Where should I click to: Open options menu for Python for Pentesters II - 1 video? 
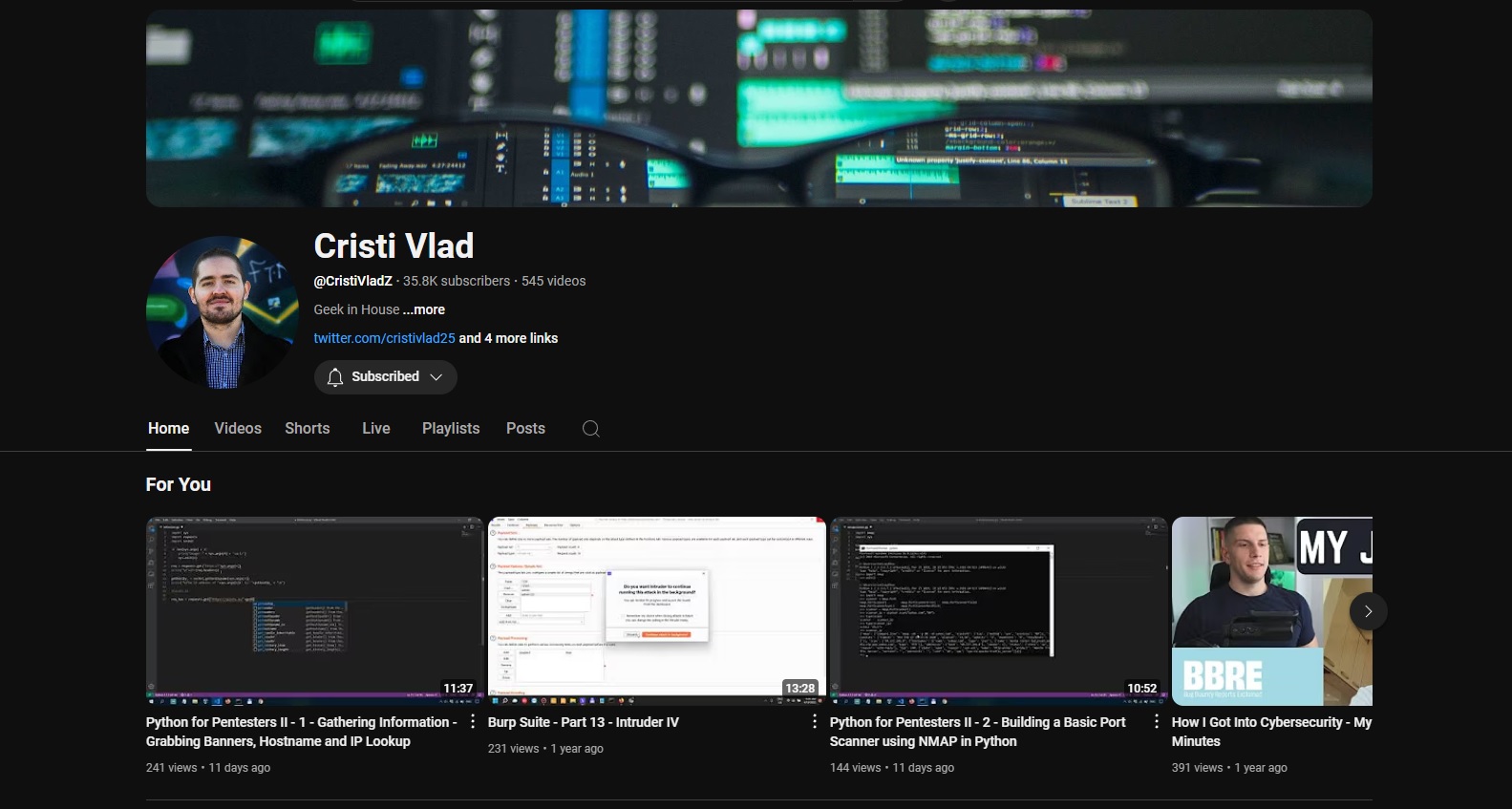click(473, 722)
